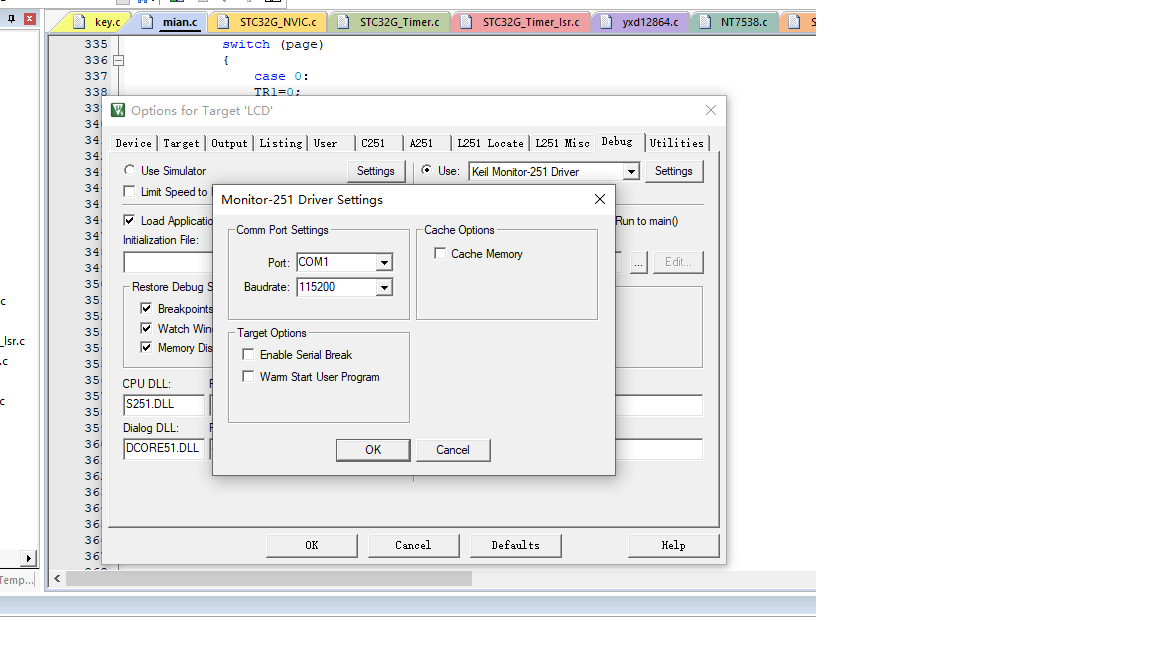Toggle Memory Display restore checkbox
Screen dimensions: 1152x648
click(146, 348)
